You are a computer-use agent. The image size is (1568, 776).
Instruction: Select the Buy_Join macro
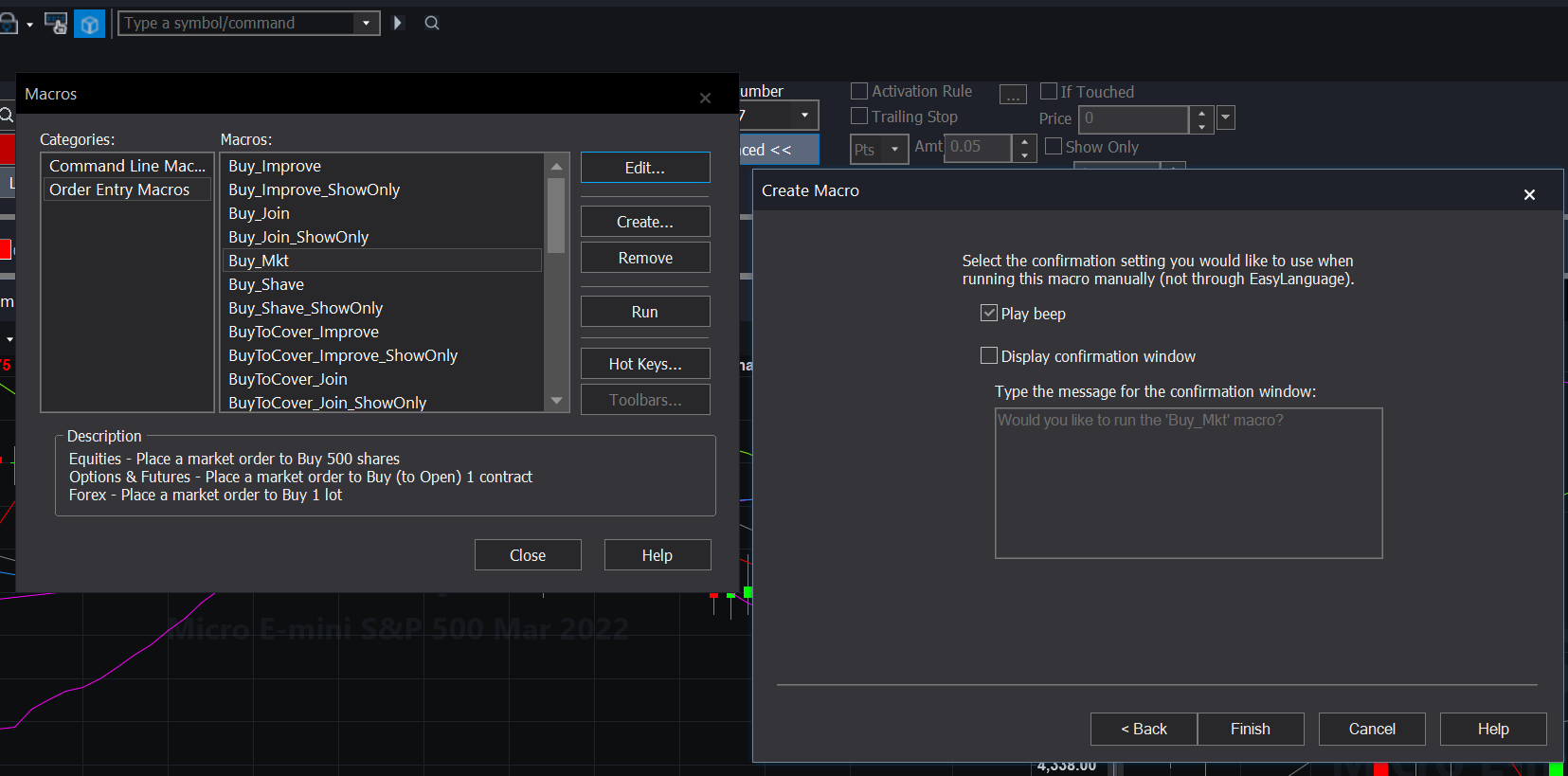[382, 213]
